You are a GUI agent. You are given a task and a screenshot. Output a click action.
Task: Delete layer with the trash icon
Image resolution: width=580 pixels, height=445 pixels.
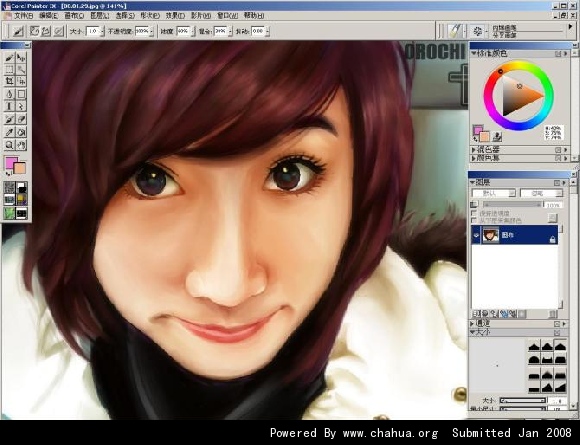[553, 314]
